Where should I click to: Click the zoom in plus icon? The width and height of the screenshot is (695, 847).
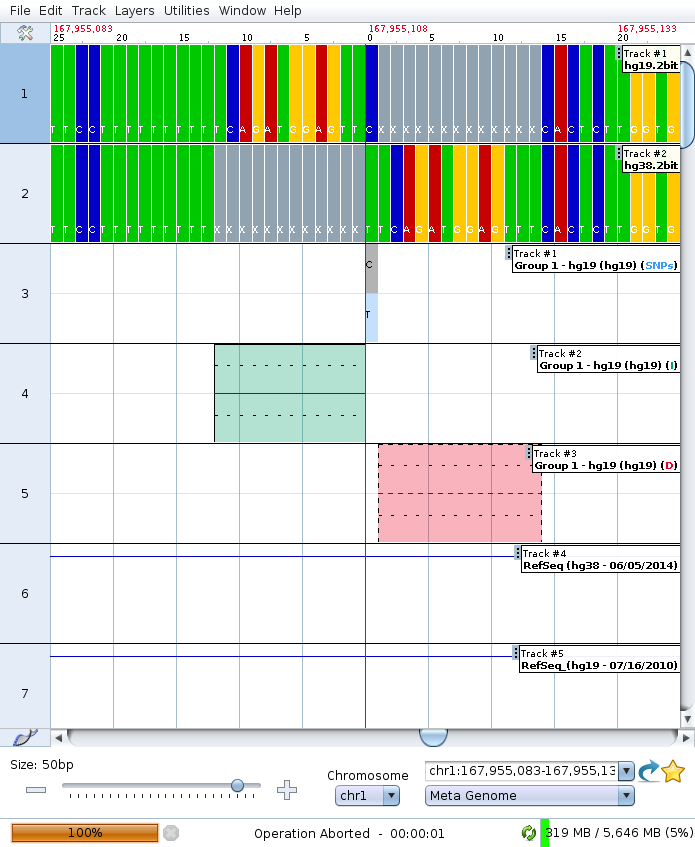click(x=287, y=790)
